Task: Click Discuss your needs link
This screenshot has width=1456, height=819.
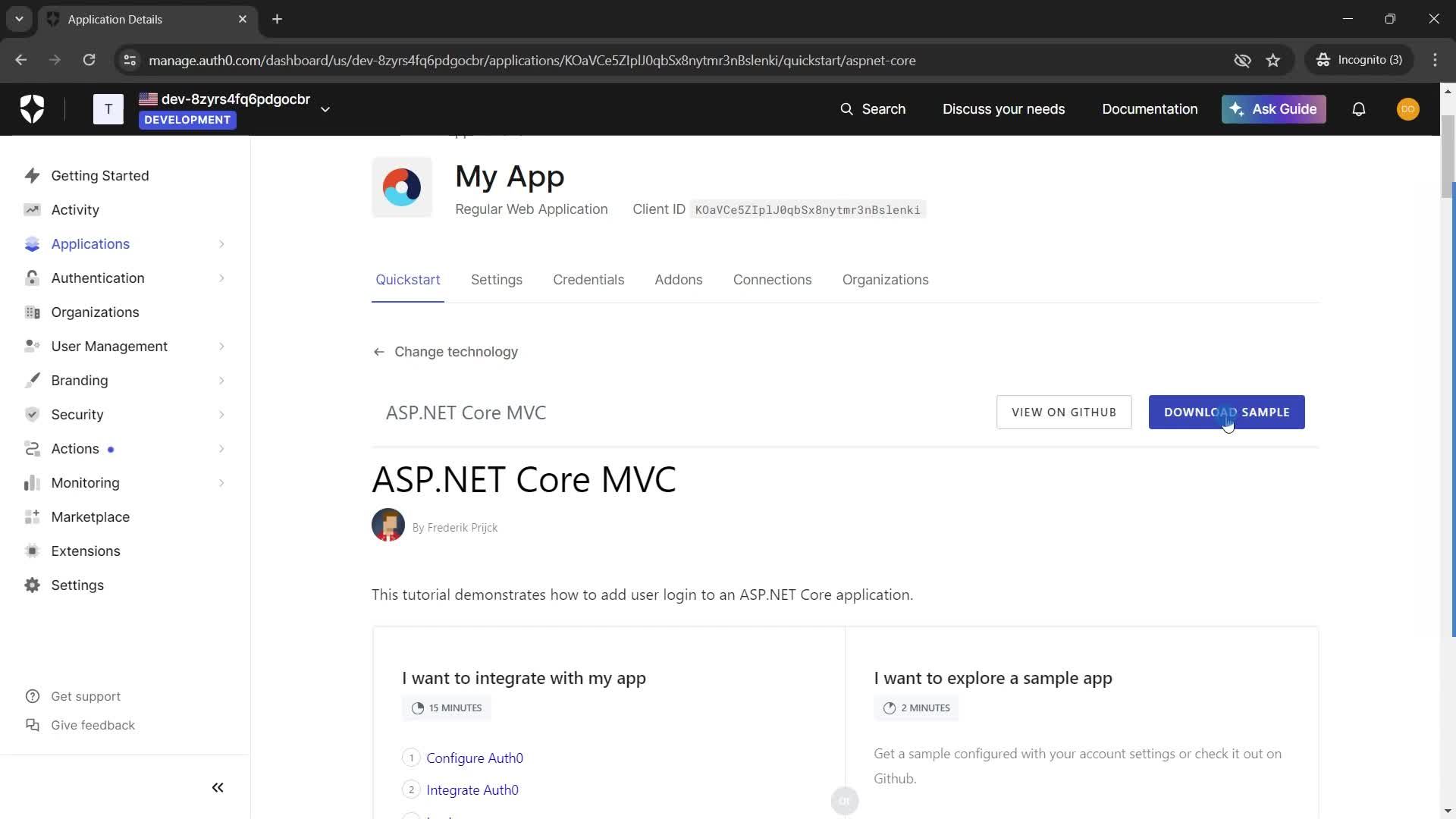Action: click(1003, 109)
